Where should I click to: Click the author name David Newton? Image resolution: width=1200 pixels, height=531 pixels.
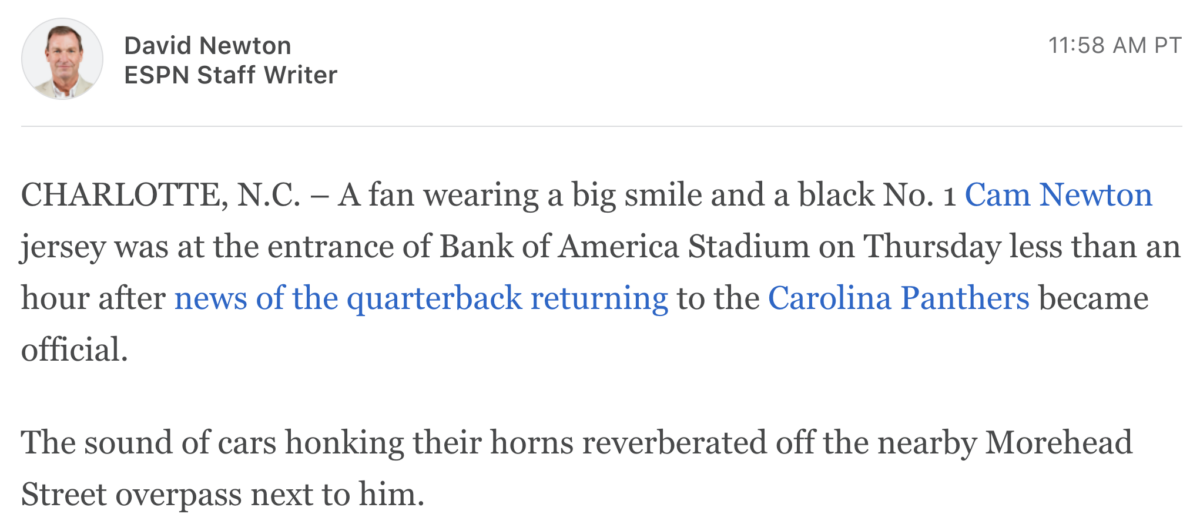click(x=208, y=46)
